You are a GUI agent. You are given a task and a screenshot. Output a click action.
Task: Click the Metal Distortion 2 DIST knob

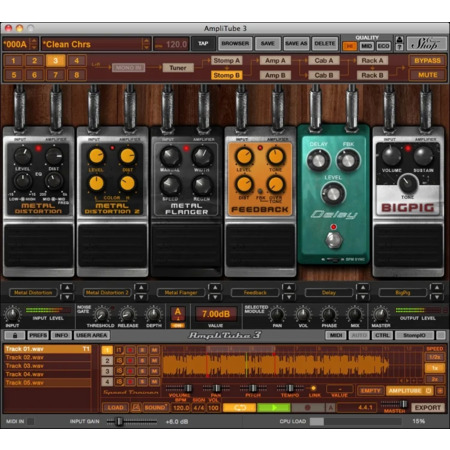pyautogui.click(x=127, y=156)
